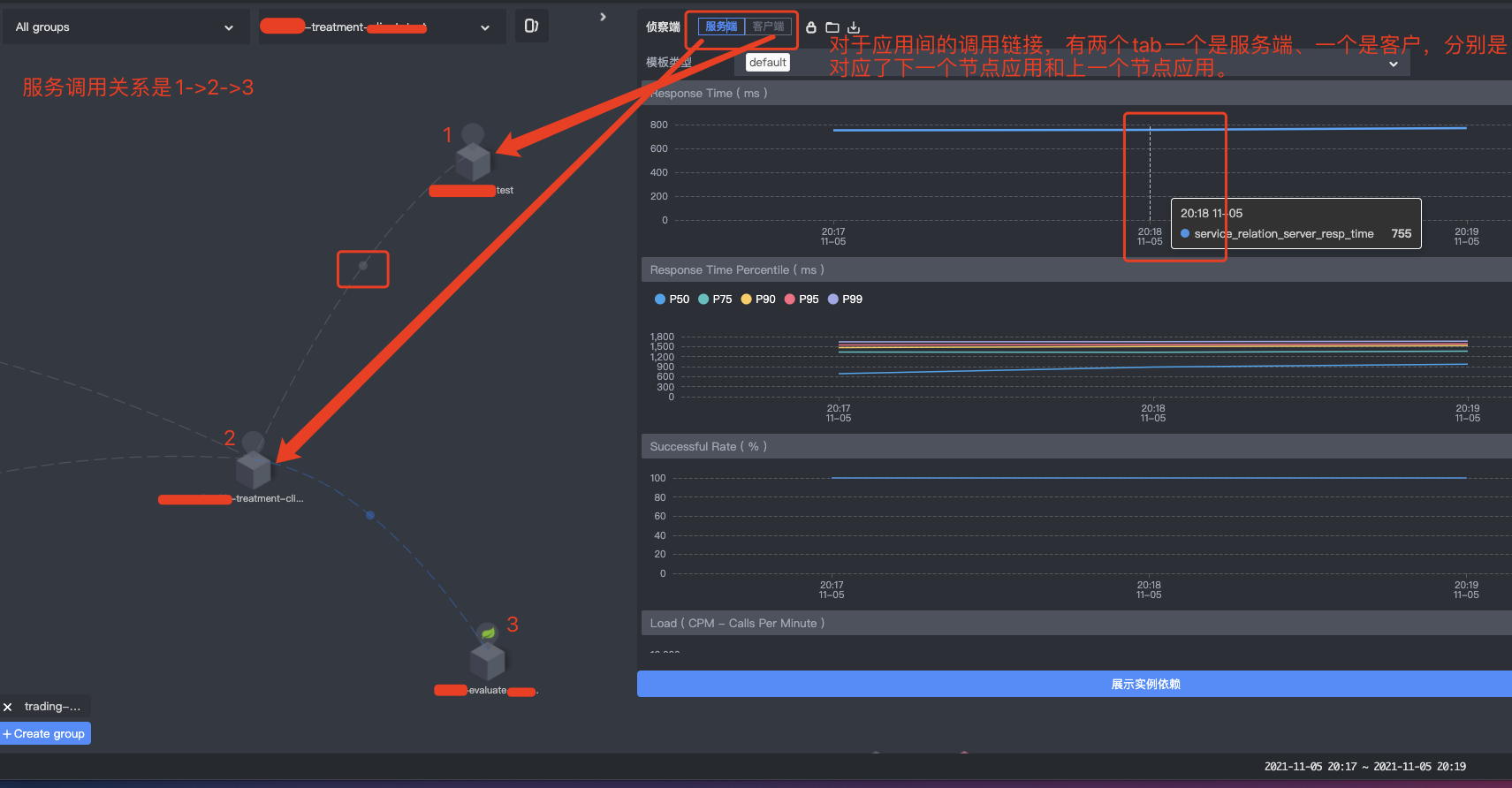Click the Response Time ( ms ) header
Screen dimensions: 1512x788
[x=1076, y=93]
